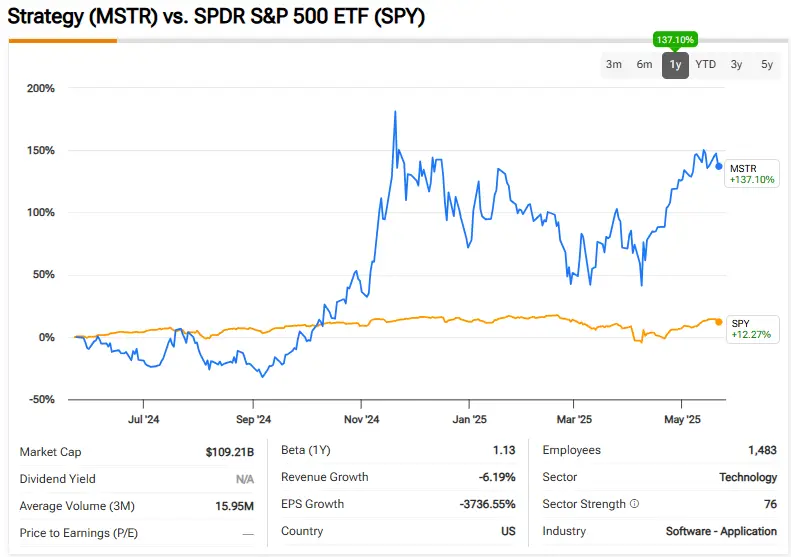This screenshot has width=791, height=557.
Task: Select the 1y time range tab
Action: (x=675, y=65)
